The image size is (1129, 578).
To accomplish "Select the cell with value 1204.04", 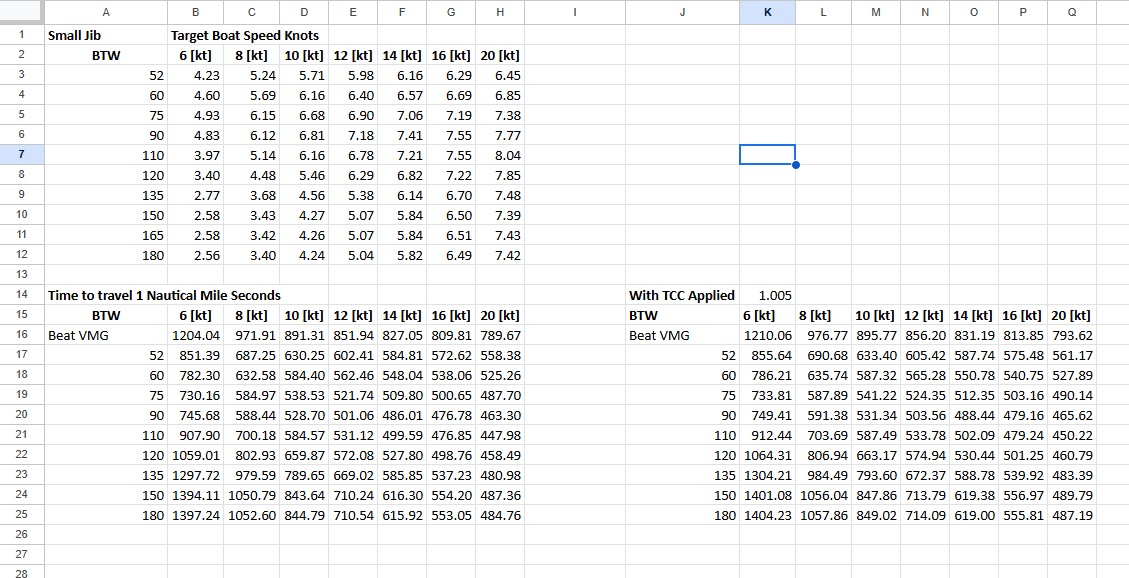I will click(196, 335).
